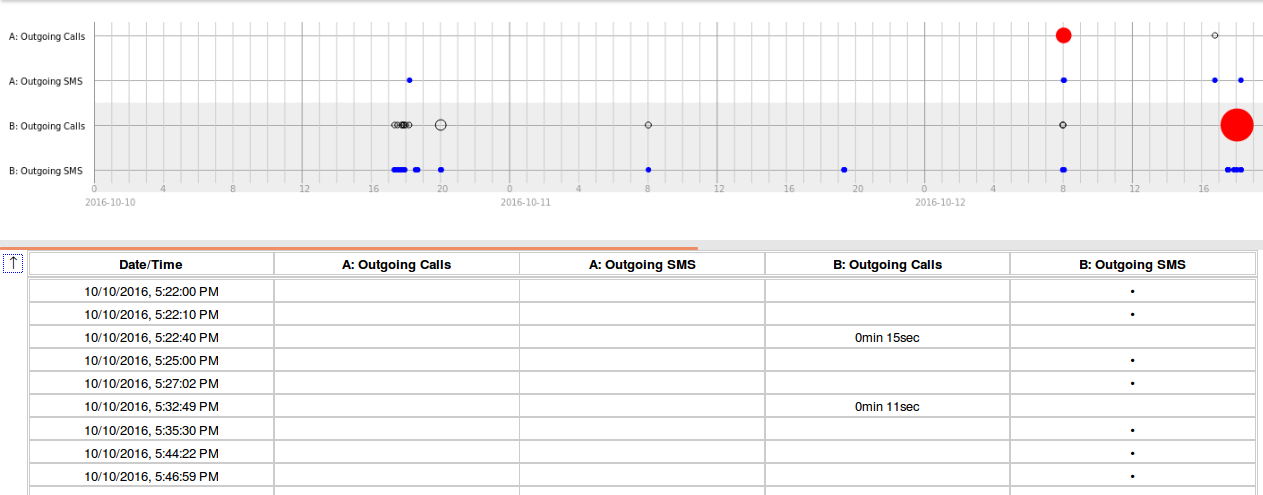Select the A: Outgoing Calls column header
Screen dimensions: 1263x495
(x=397, y=264)
